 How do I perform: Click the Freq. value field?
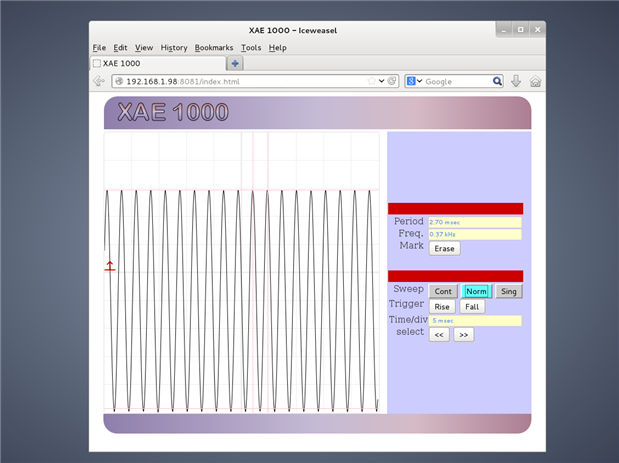point(475,234)
